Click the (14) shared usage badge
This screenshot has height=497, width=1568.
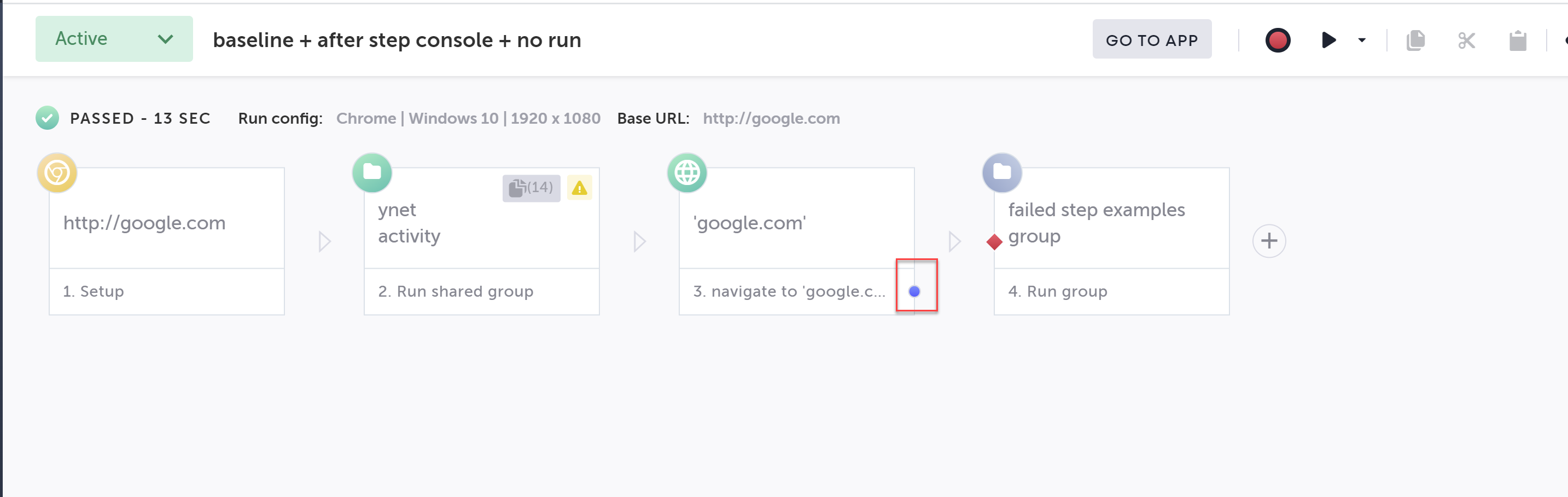(532, 188)
